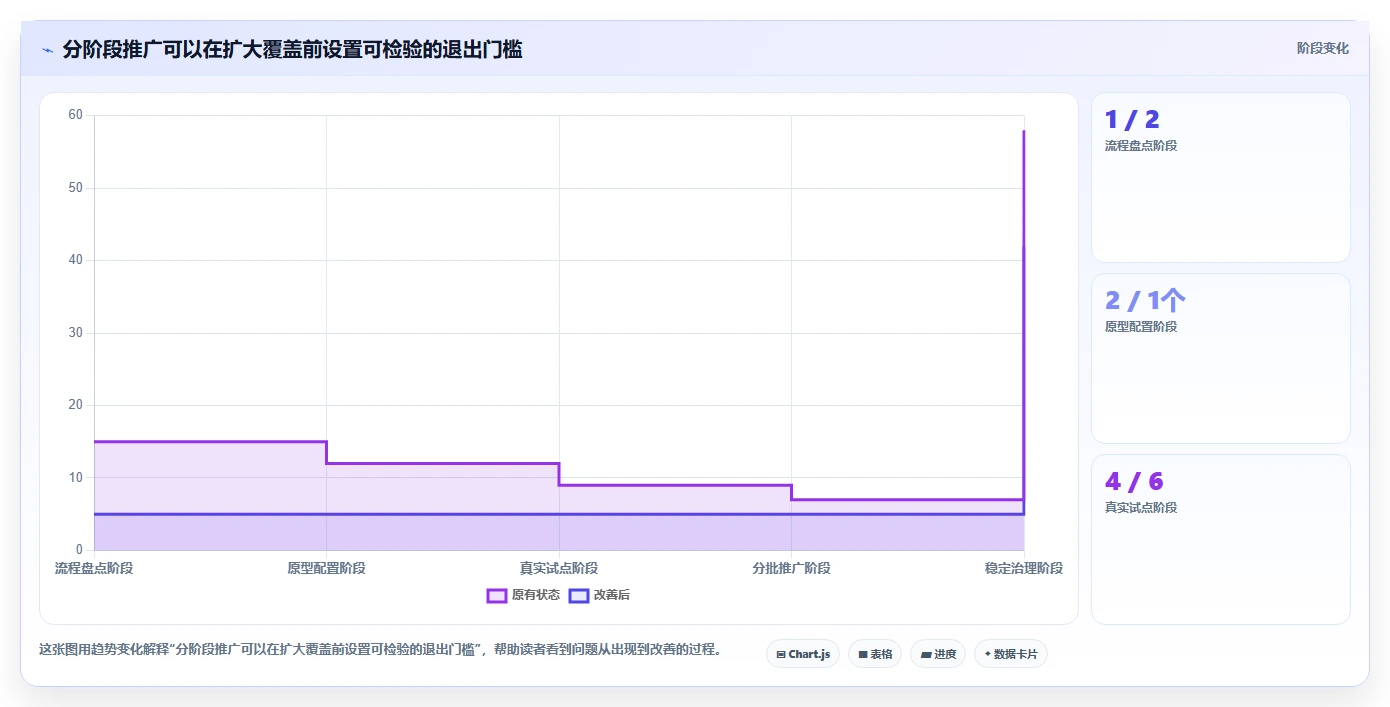Click the 流程盘点阶段 x-axis label
The width and height of the screenshot is (1390, 707).
(x=94, y=568)
